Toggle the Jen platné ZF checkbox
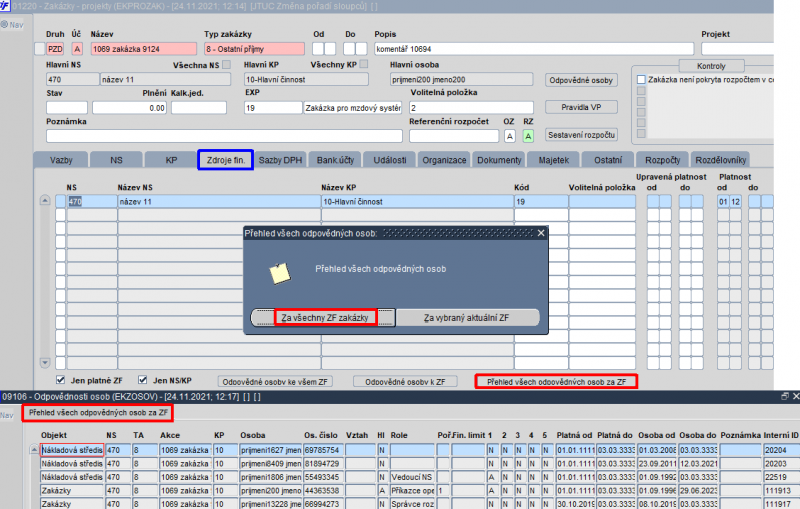 click(61, 380)
